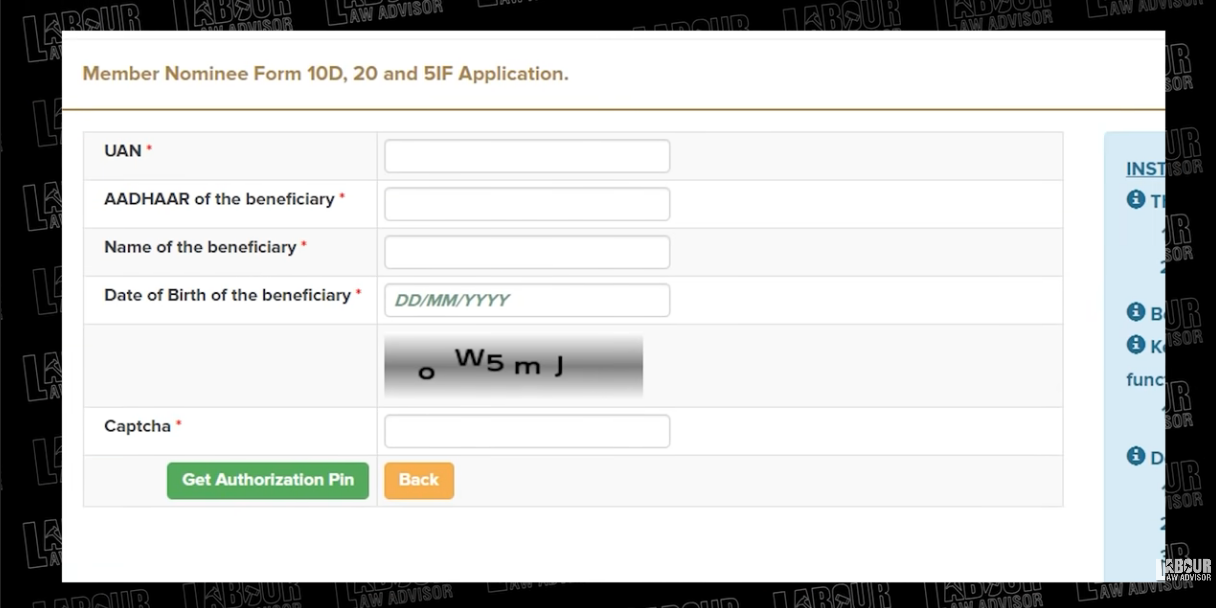Click the Name of the beneficiary field
The image size is (1216, 608).
(x=527, y=252)
